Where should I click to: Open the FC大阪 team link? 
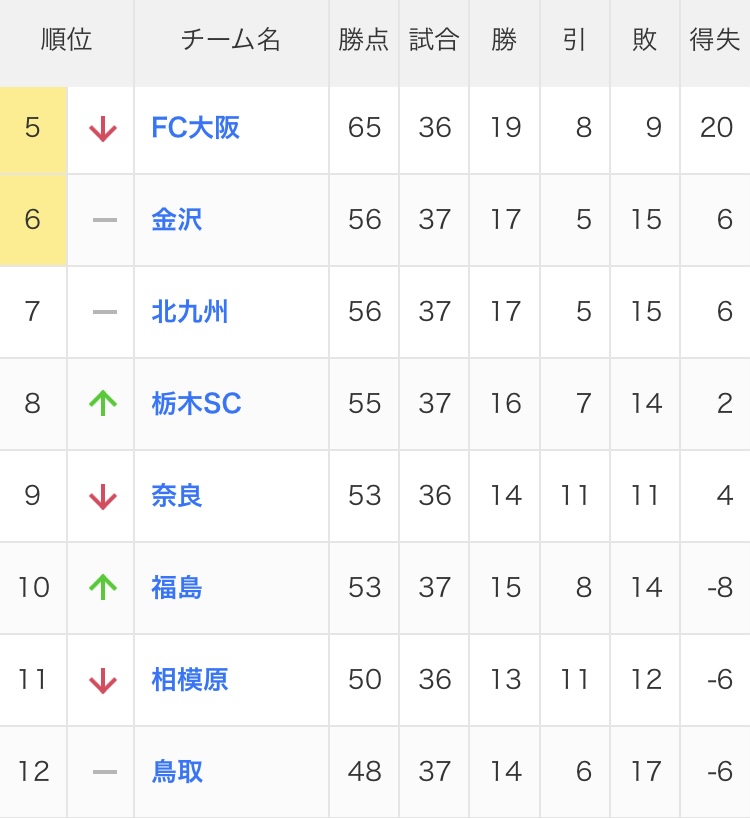pos(195,128)
